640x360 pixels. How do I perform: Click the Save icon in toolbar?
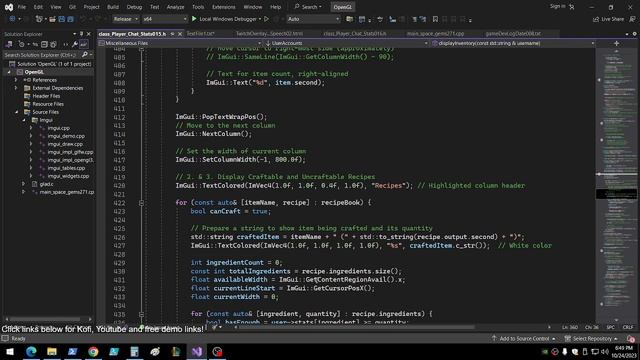click(x=62, y=19)
